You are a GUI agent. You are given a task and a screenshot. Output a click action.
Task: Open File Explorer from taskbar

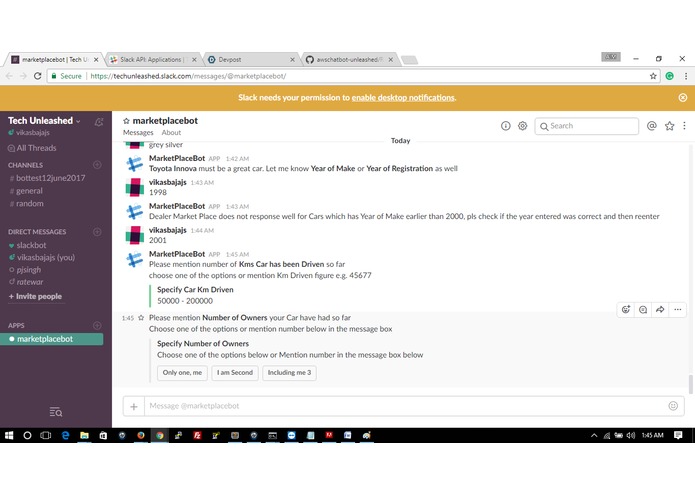84,436
